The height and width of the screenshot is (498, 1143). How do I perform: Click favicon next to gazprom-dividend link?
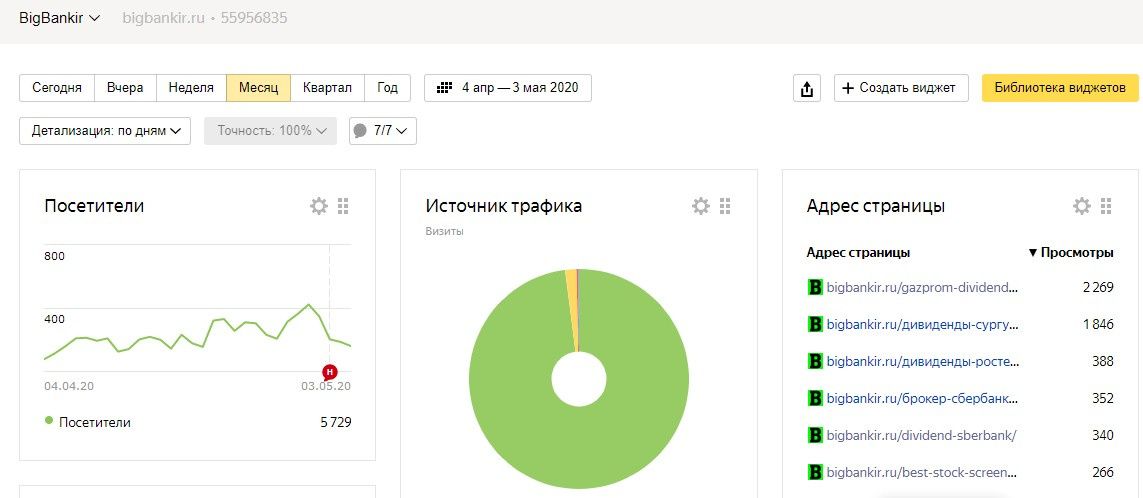(815, 287)
